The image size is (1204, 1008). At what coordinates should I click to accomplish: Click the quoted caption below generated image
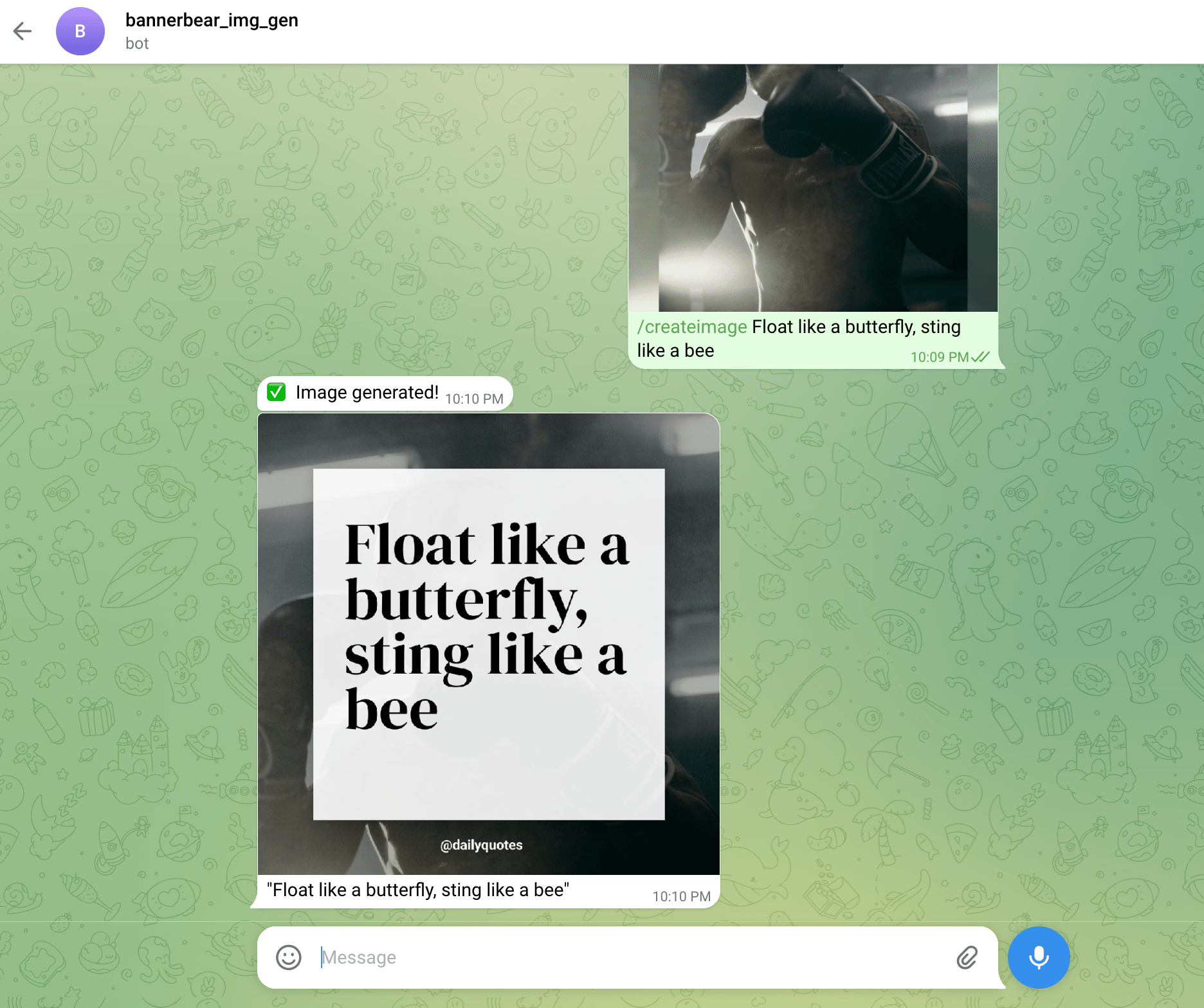(x=418, y=890)
